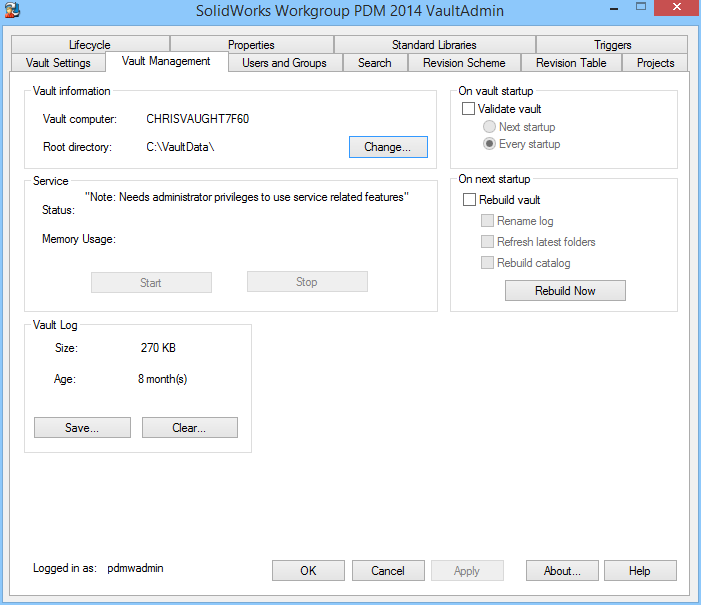
Task: Click the Apply button
Action: pyautogui.click(x=467, y=571)
